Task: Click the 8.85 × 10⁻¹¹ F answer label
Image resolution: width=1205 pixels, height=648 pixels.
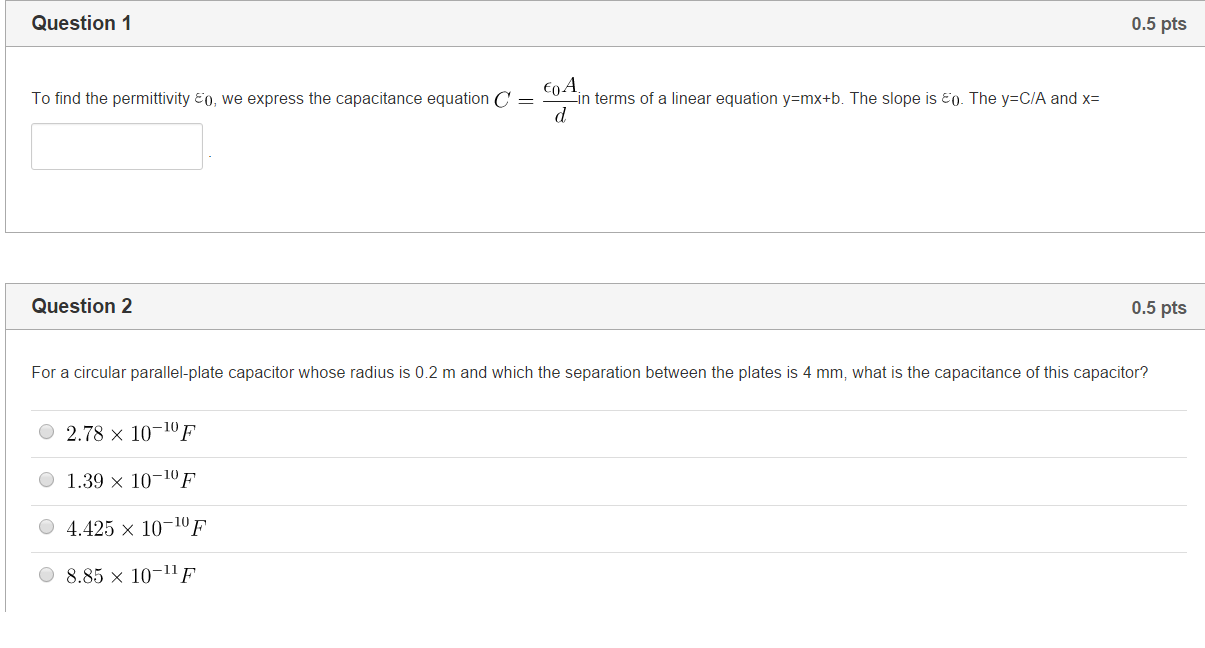Action: pyautogui.click(x=131, y=575)
